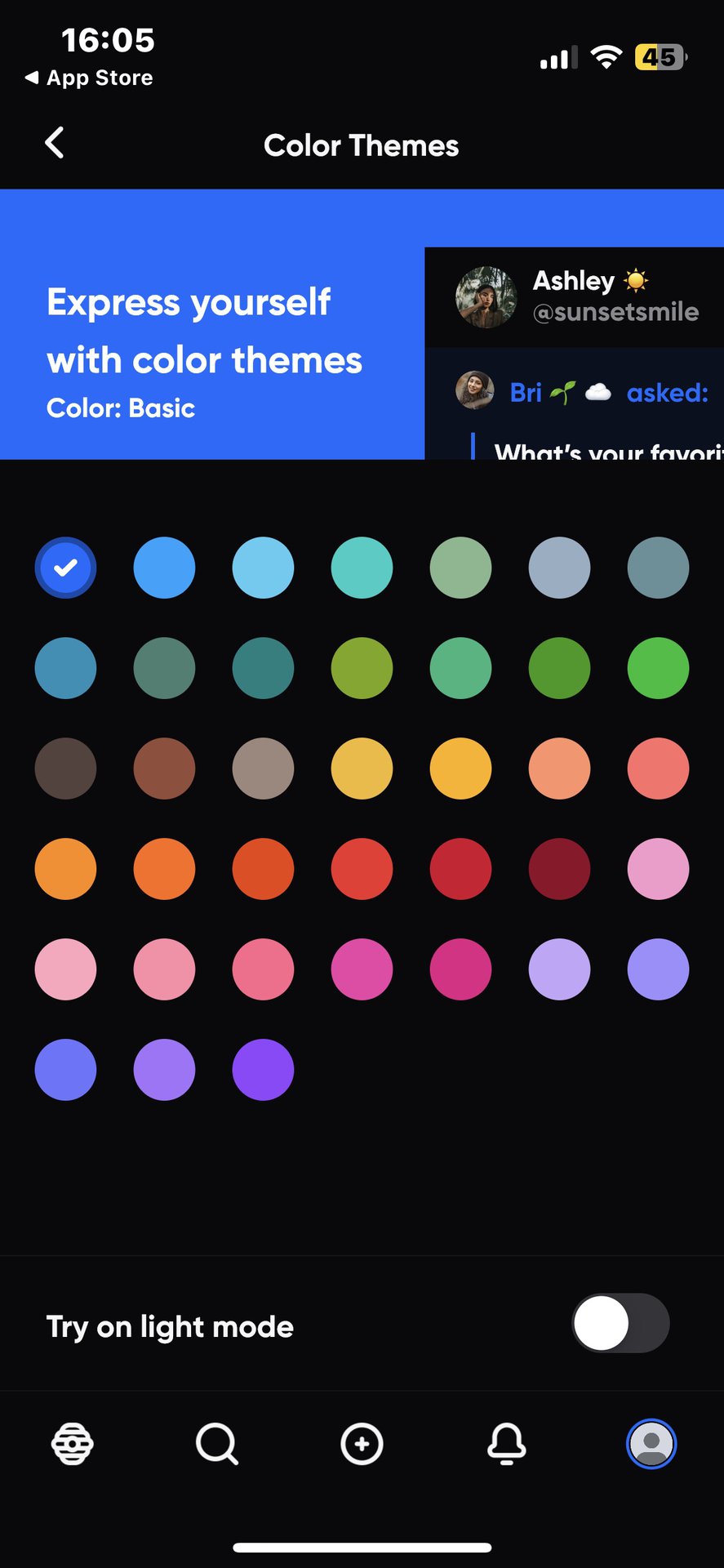Choose the dark brown swatch
The width and height of the screenshot is (724, 1568).
[65, 768]
